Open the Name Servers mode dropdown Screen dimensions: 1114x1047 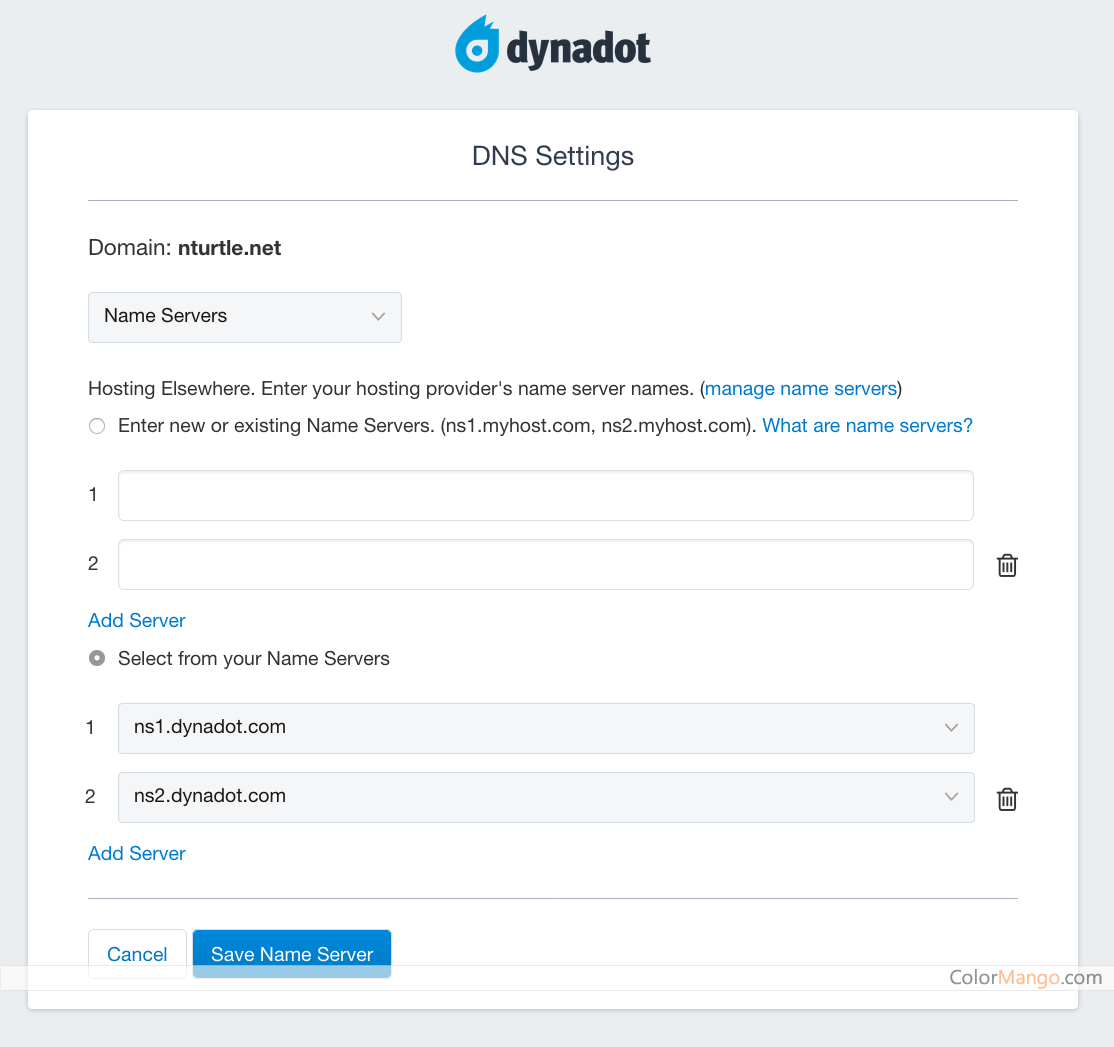244,317
